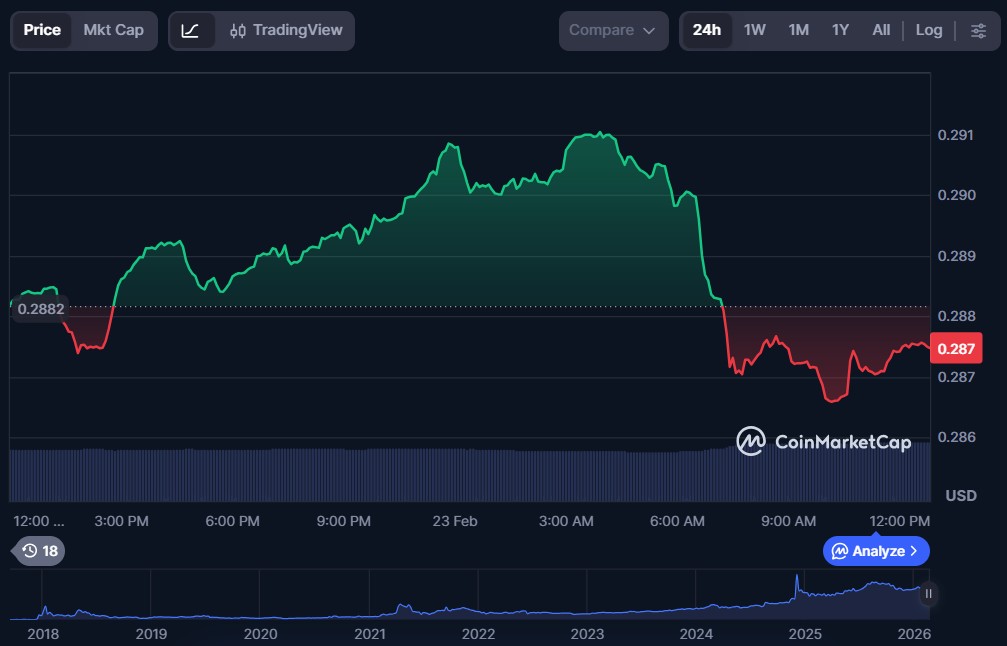This screenshot has width=1007, height=646.
Task: Click the pause handle on range navigator
Action: (x=928, y=594)
